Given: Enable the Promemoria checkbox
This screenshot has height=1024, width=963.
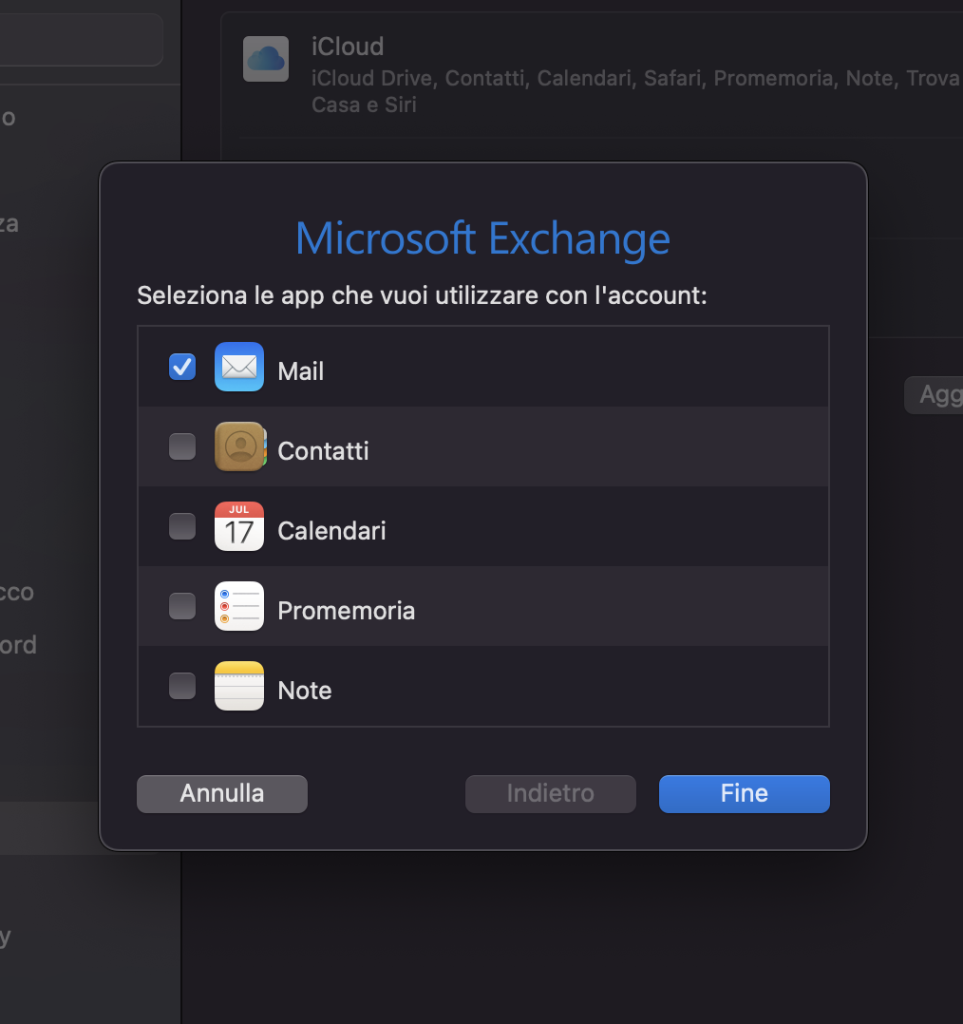Looking at the screenshot, I should (182, 606).
